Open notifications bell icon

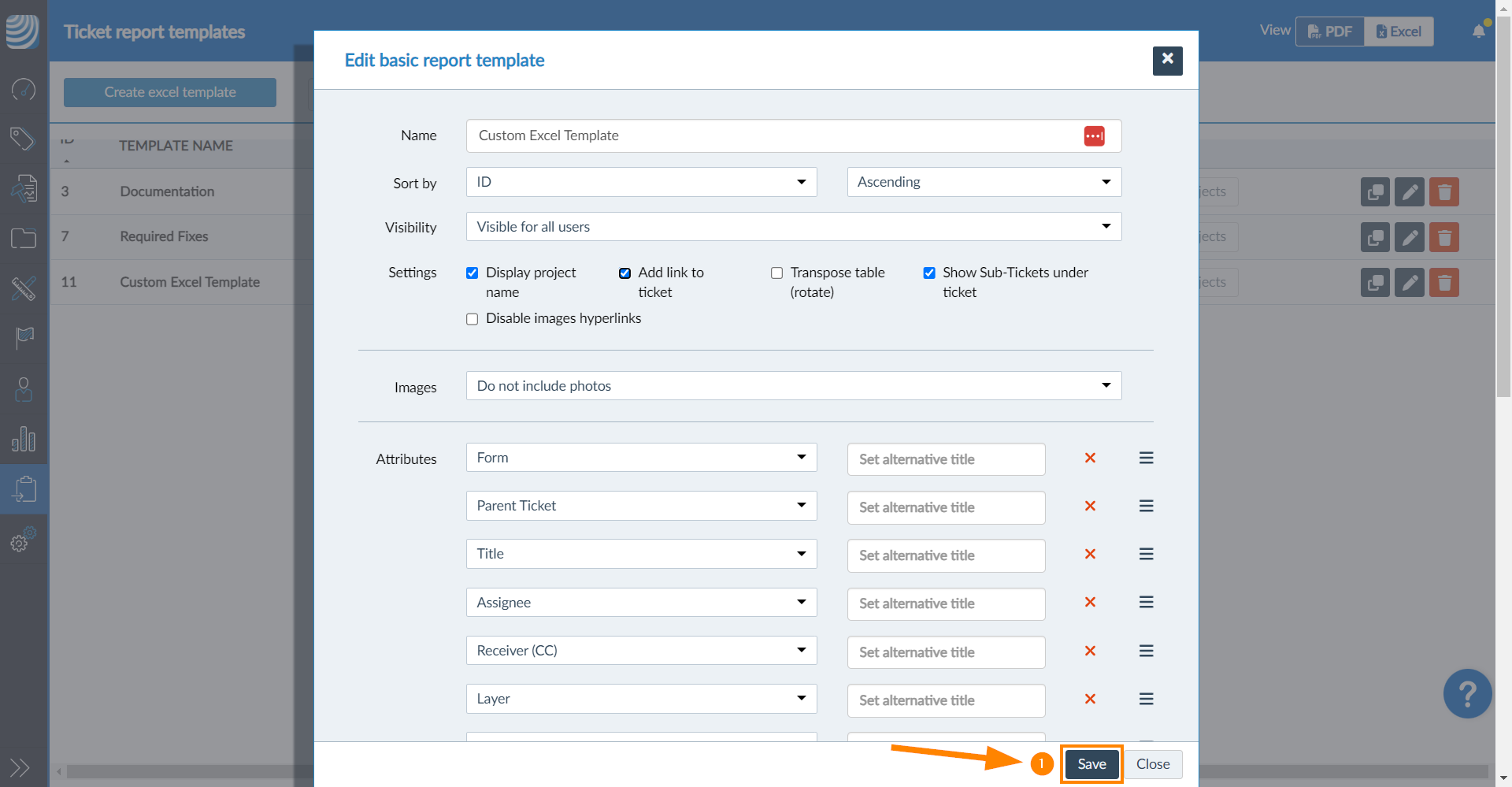coord(1478,32)
